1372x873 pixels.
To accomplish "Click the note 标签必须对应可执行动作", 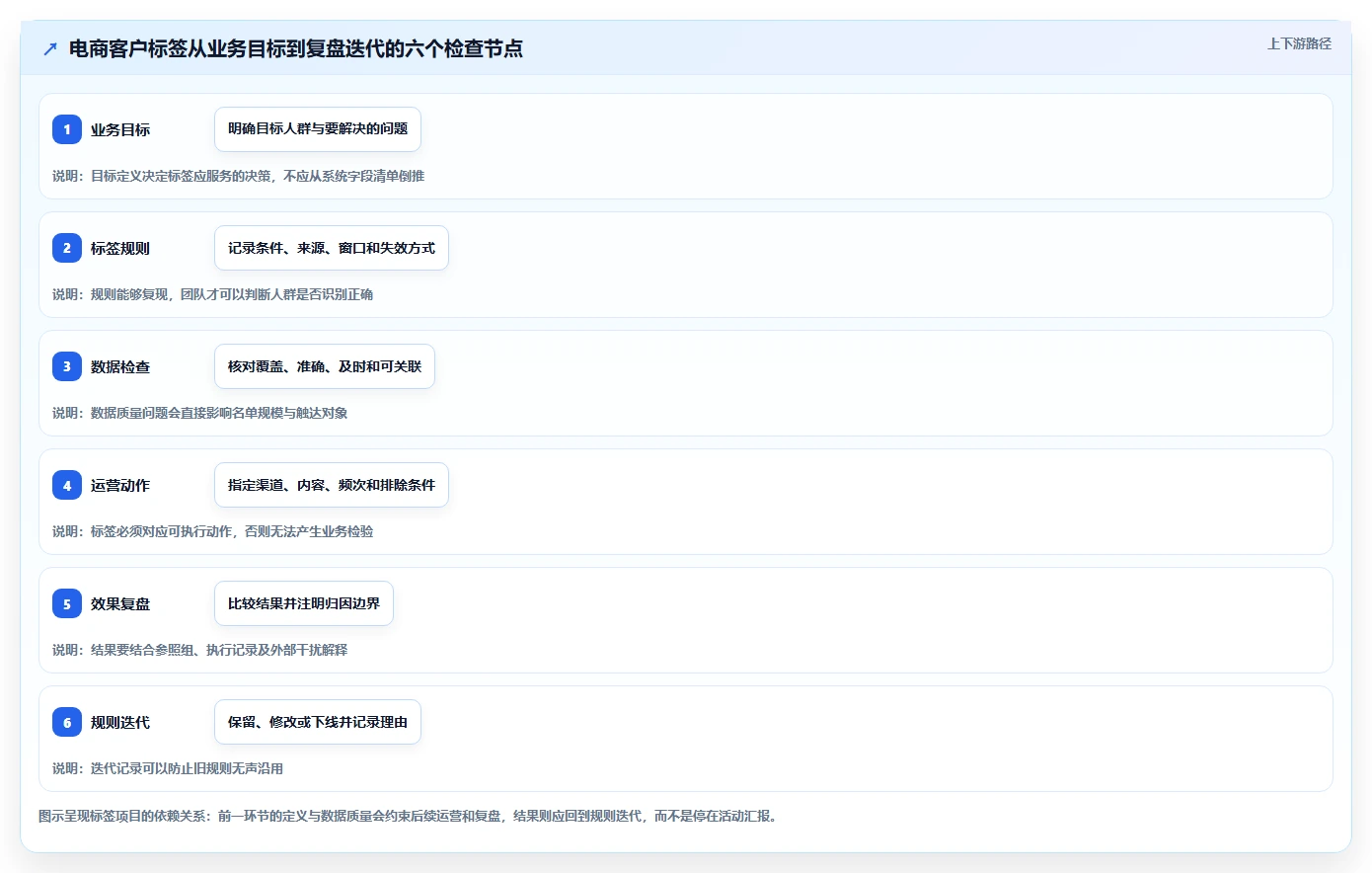I will click(x=212, y=531).
